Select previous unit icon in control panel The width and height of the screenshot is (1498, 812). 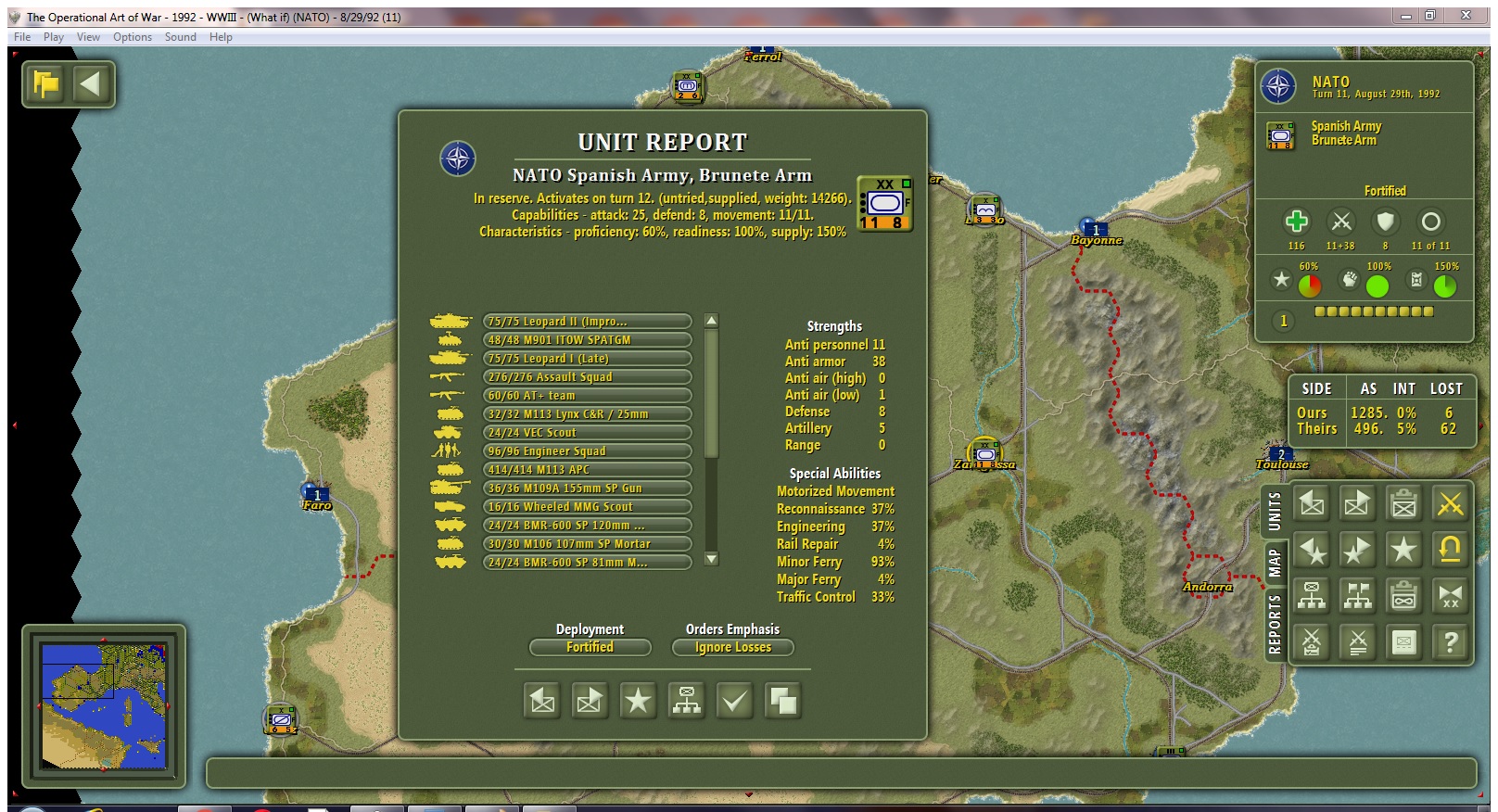[x=1312, y=503]
